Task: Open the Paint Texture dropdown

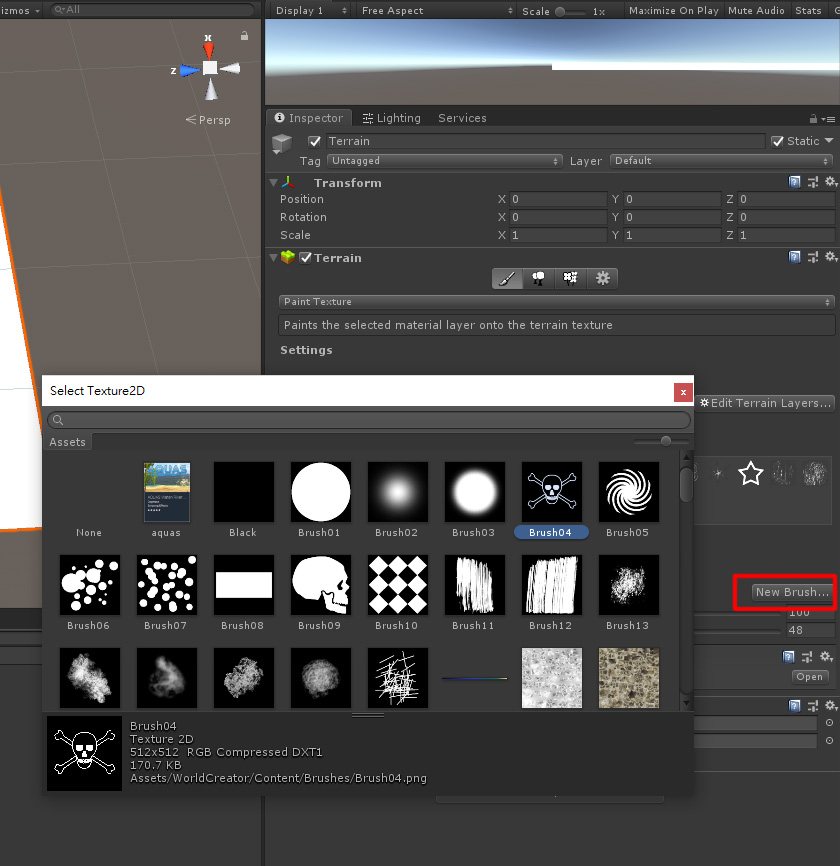Action: (556, 302)
